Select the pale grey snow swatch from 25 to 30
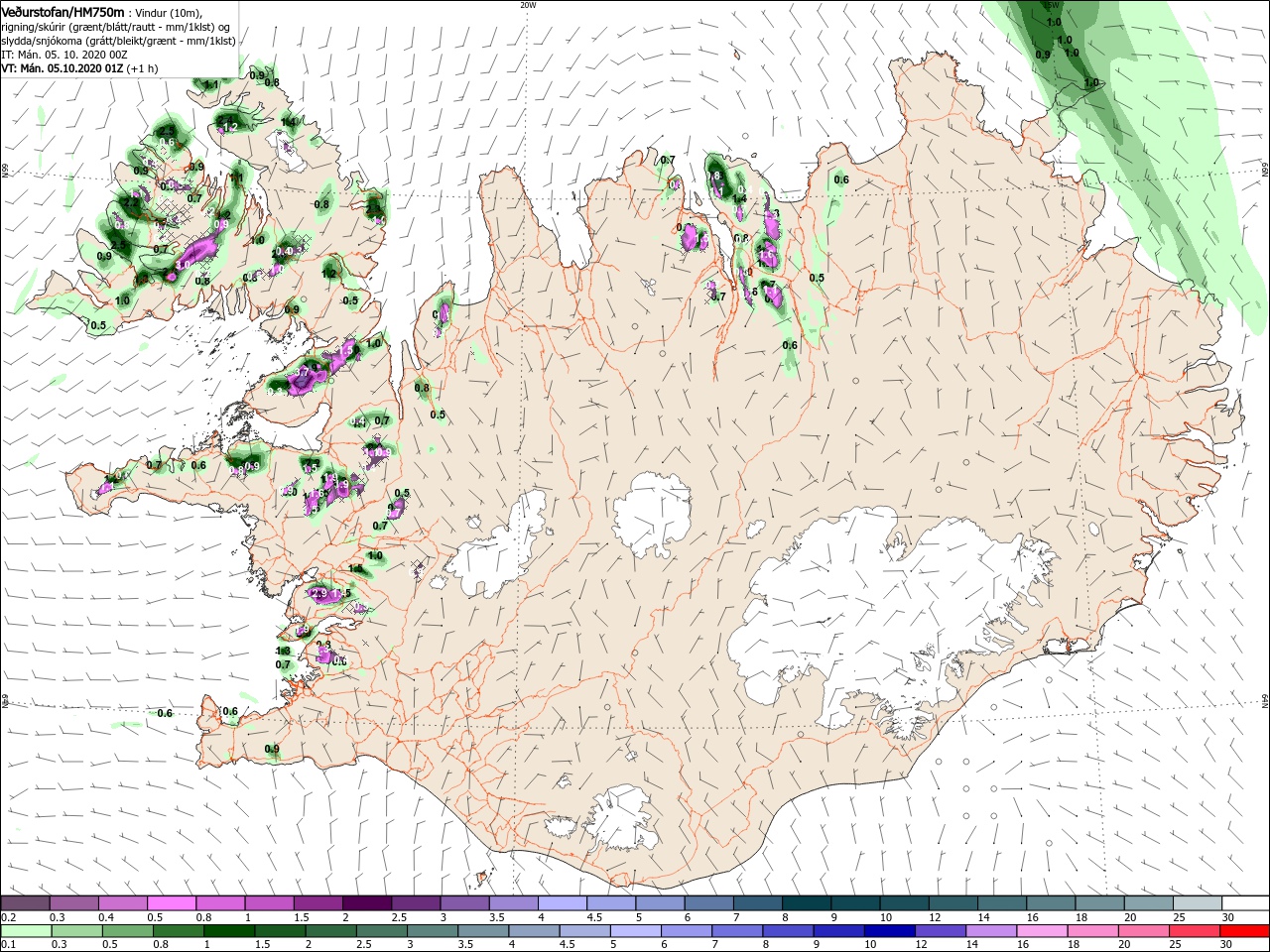The image size is (1270, 952). point(1197,903)
